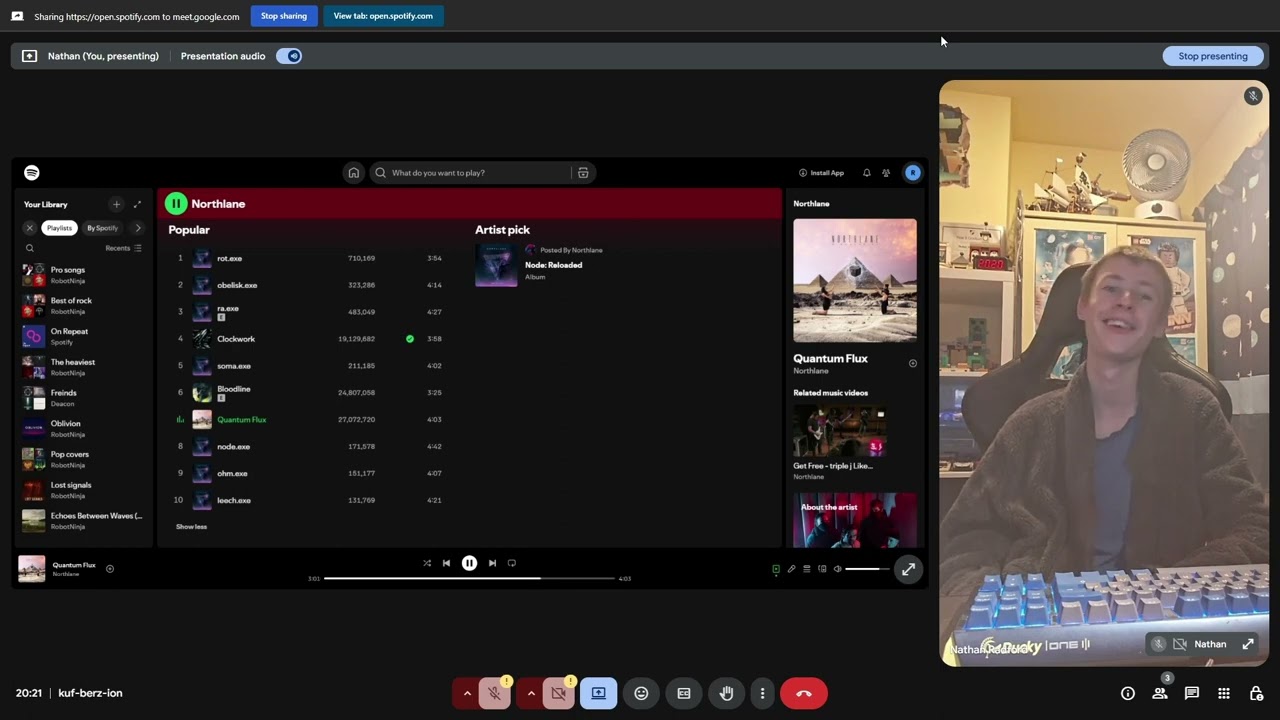Screen dimensions: 1280x720
Task: Click the Stop sharing button
Action: point(284,16)
